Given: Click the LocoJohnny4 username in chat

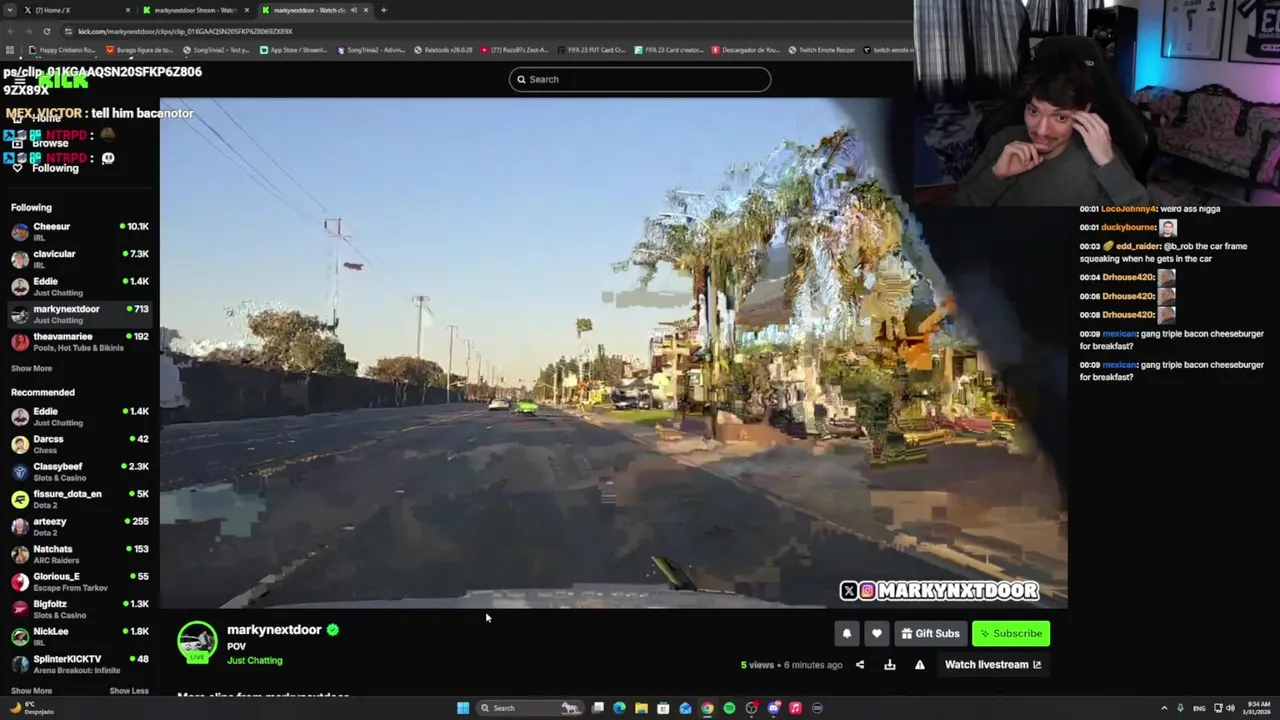Looking at the screenshot, I should [1129, 209].
